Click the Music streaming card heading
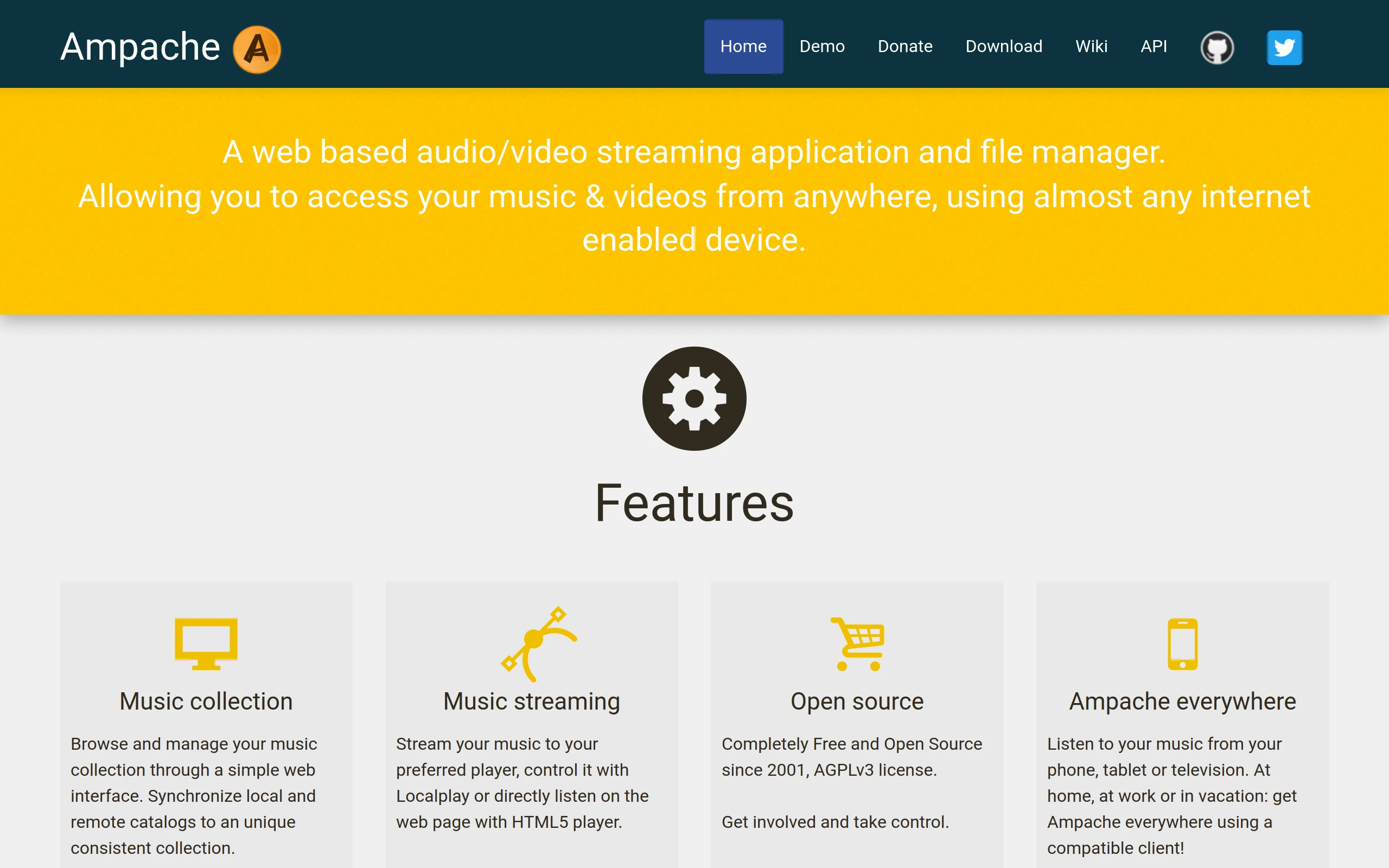 click(532, 701)
